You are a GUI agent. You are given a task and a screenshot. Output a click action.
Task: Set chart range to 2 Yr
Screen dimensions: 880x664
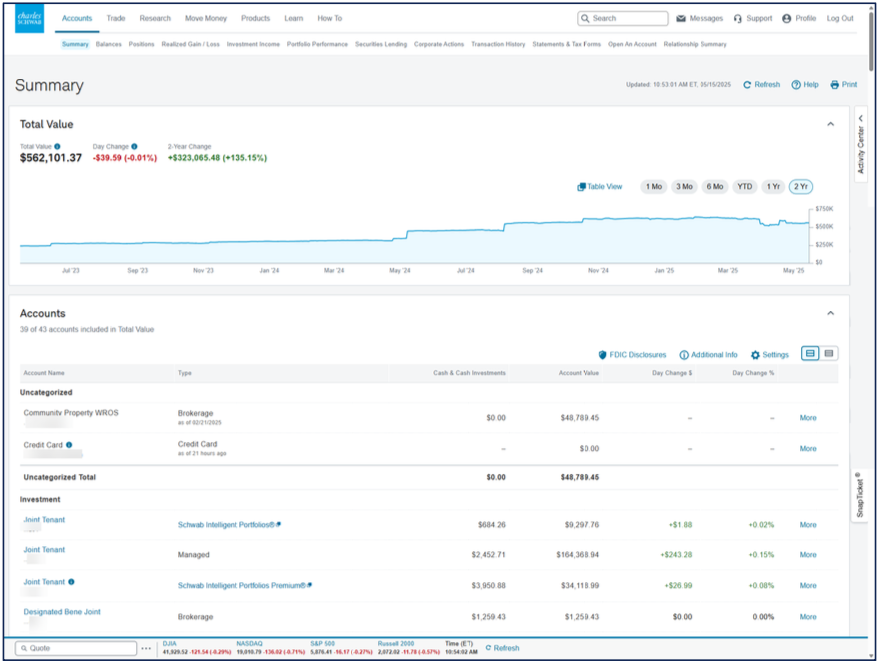801,187
